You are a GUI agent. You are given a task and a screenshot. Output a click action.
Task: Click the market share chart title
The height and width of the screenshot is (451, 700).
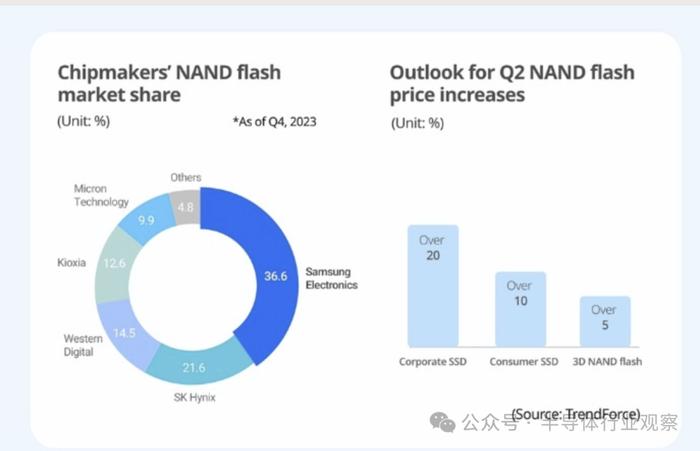pyautogui.click(x=169, y=84)
